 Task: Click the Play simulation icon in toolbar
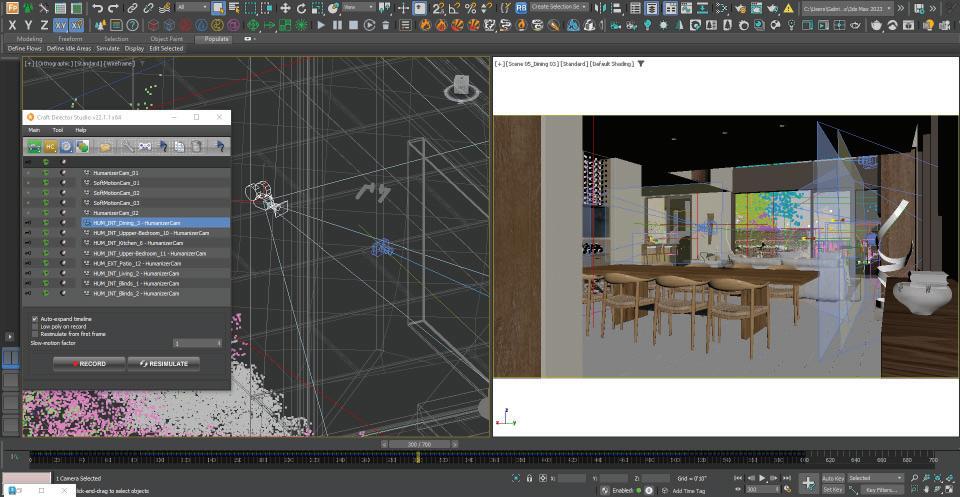[x=322, y=25]
